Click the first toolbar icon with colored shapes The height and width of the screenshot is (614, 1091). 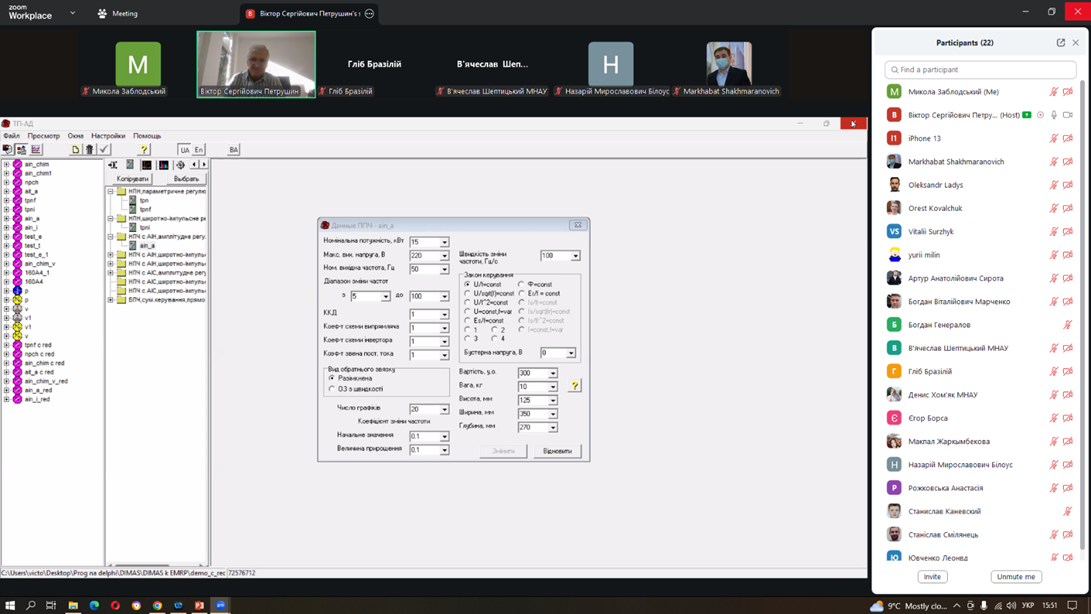coord(8,150)
